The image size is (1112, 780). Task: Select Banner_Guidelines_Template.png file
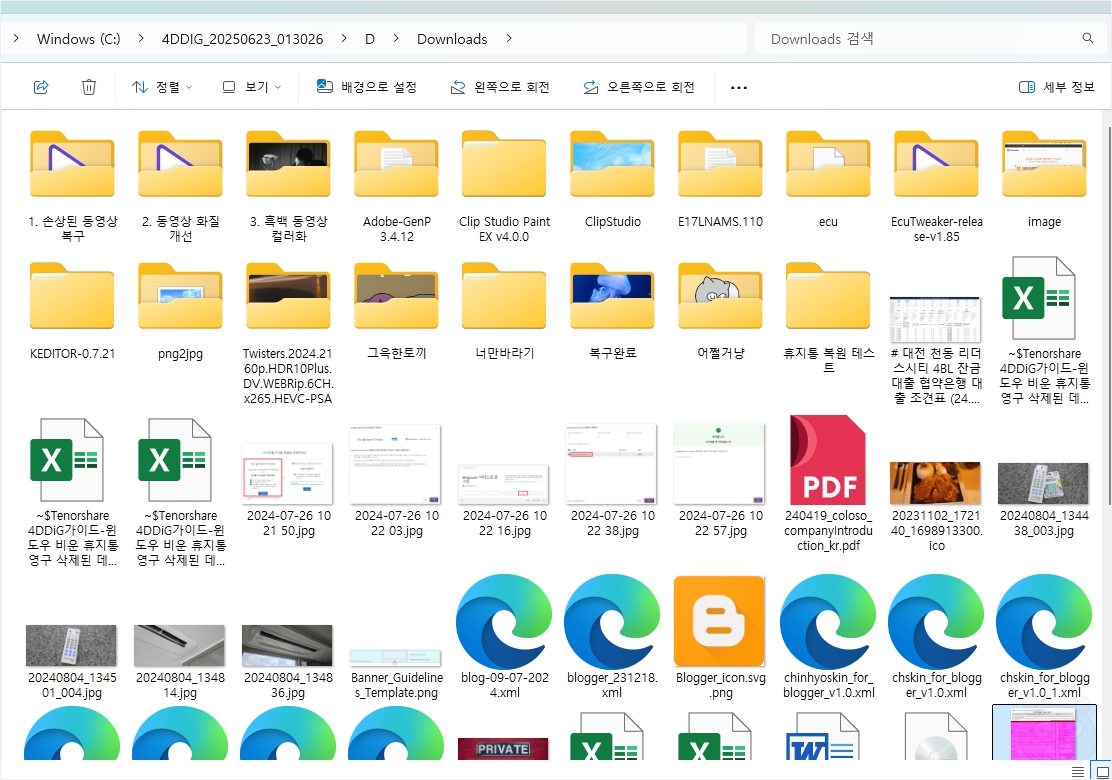click(396, 674)
